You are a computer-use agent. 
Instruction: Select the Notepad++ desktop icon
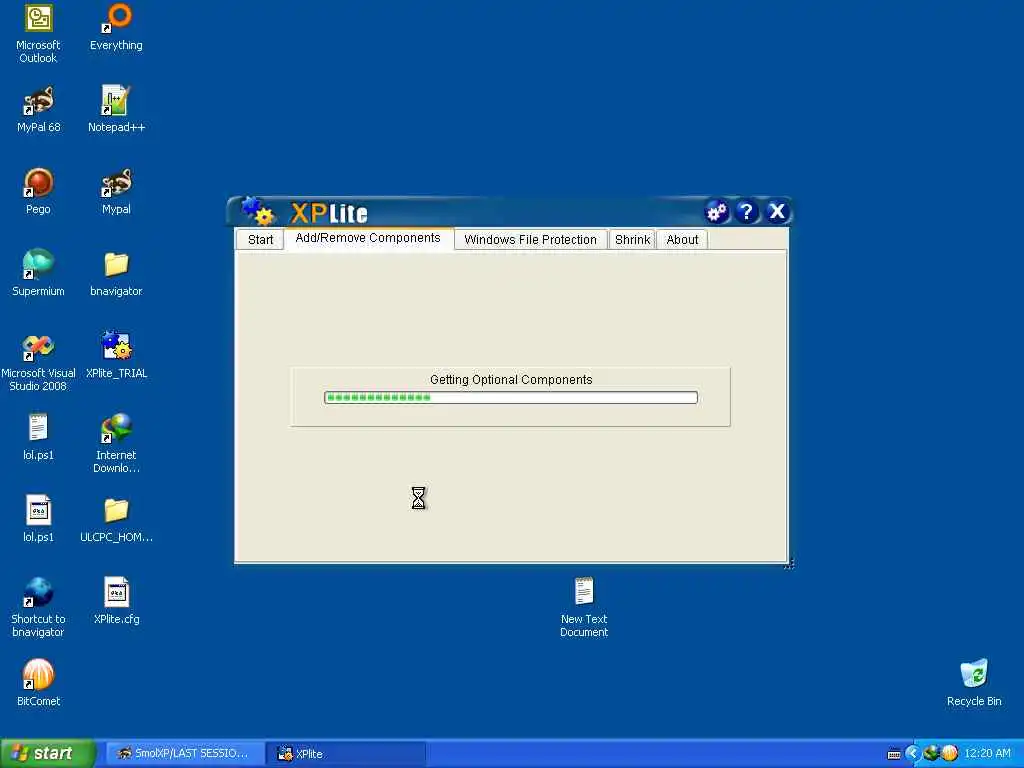pos(116,110)
